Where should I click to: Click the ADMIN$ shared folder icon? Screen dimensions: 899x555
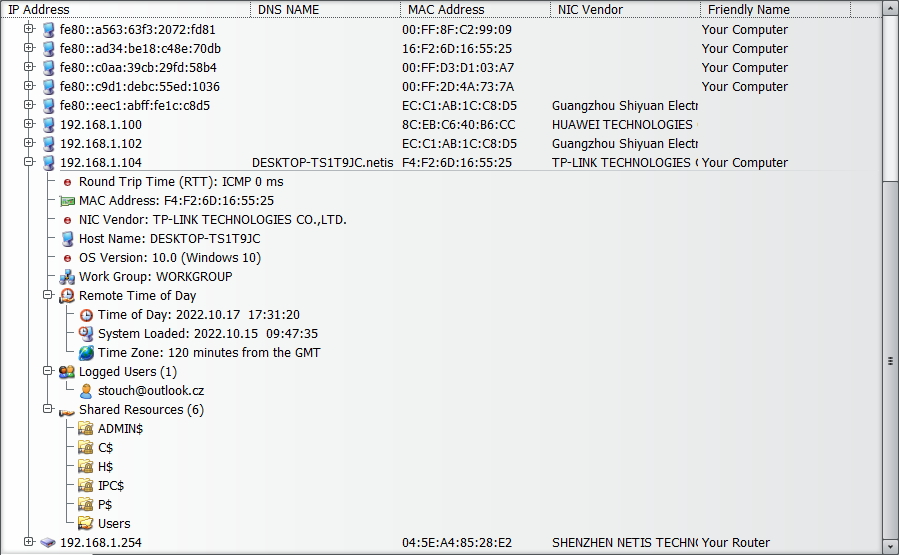[86, 429]
